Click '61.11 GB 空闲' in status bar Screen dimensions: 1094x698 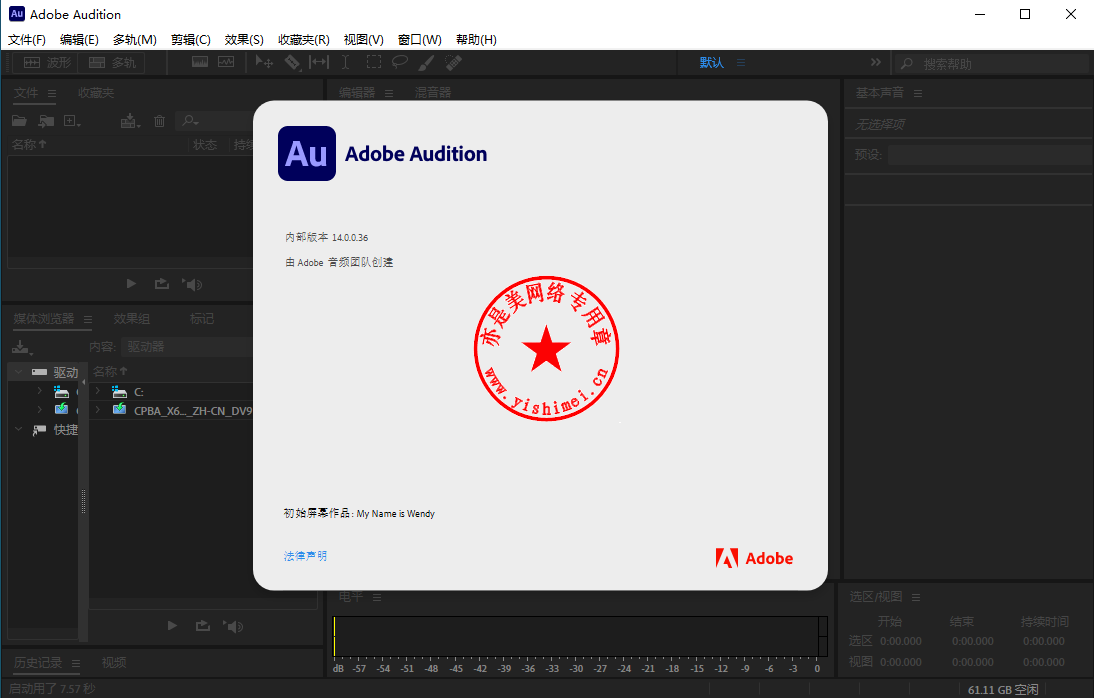[1003, 690]
